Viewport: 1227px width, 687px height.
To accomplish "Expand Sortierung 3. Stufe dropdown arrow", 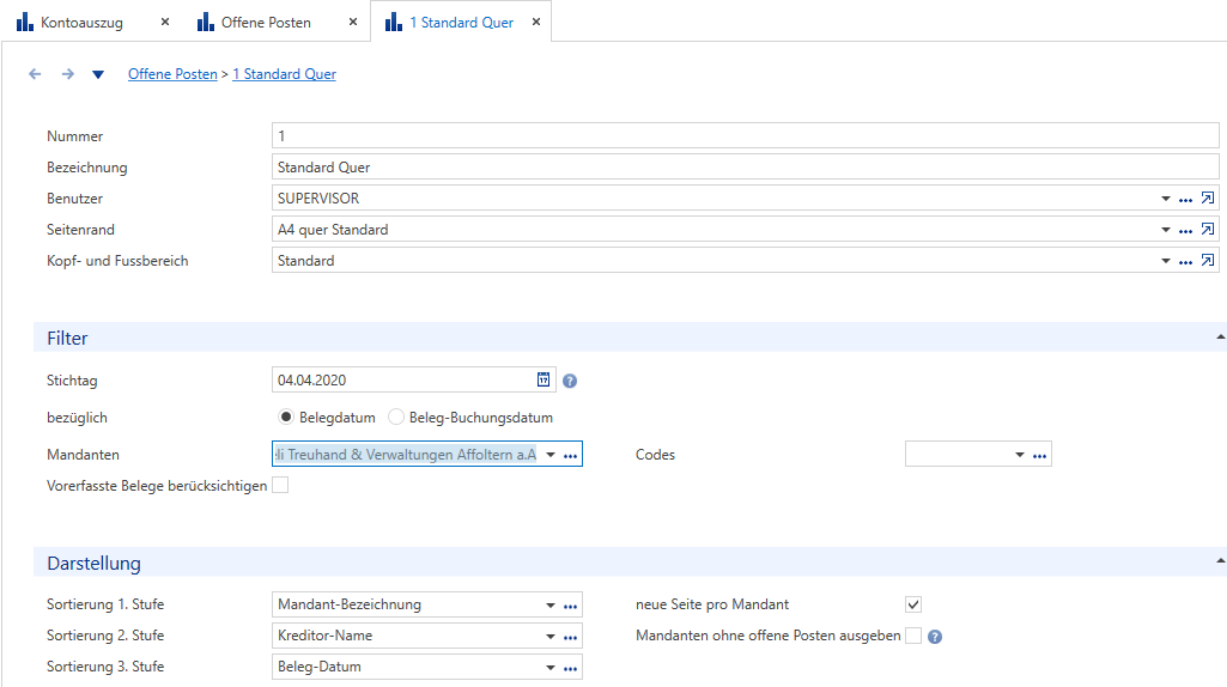I will (550, 668).
